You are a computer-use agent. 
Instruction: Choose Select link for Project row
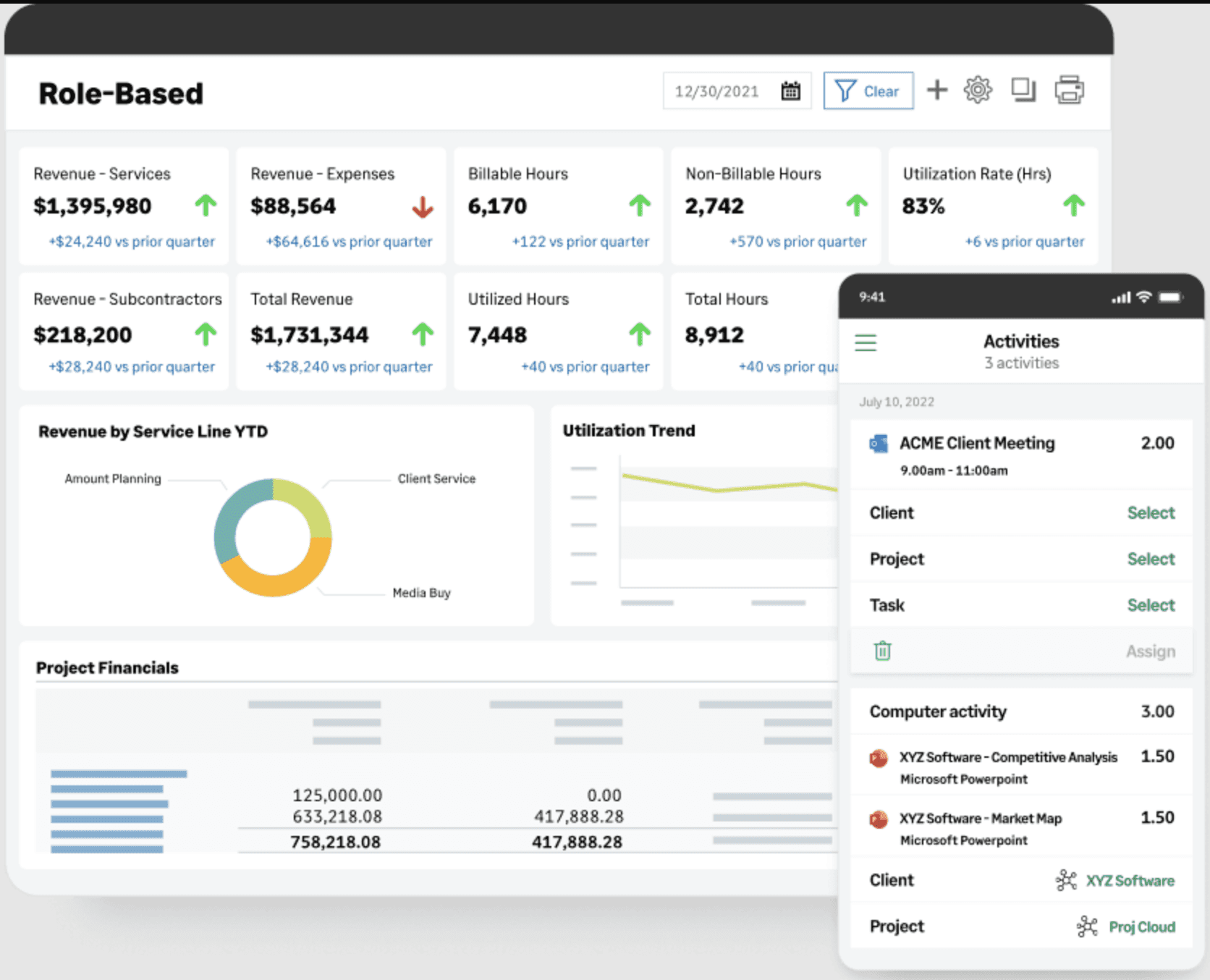coord(1151,559)
